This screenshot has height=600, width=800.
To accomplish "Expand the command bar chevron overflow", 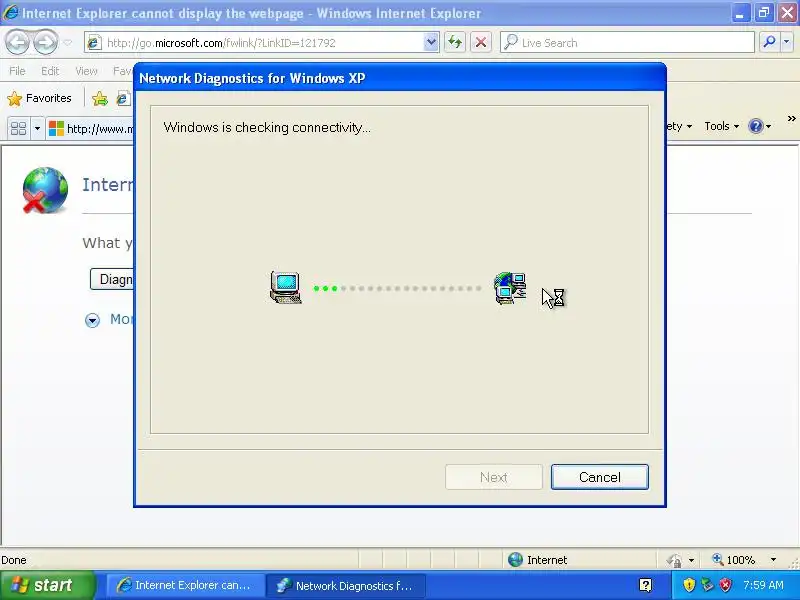I will pyautogui.click(x=791, y=119).
